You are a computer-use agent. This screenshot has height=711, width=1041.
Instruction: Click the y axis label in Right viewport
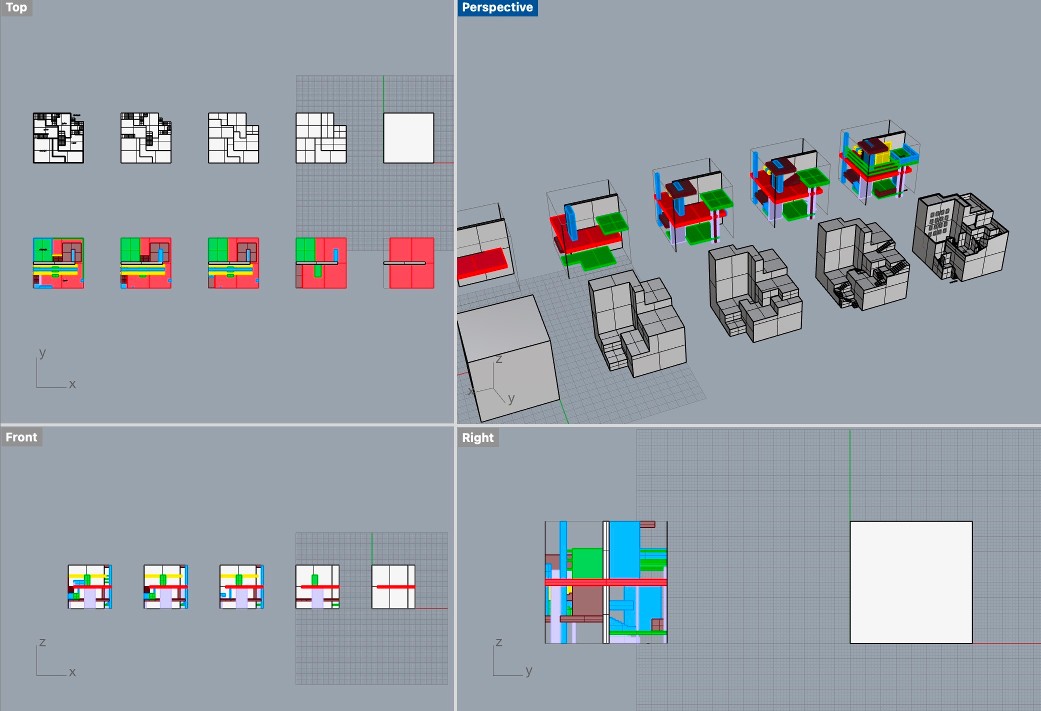point(526,673)
